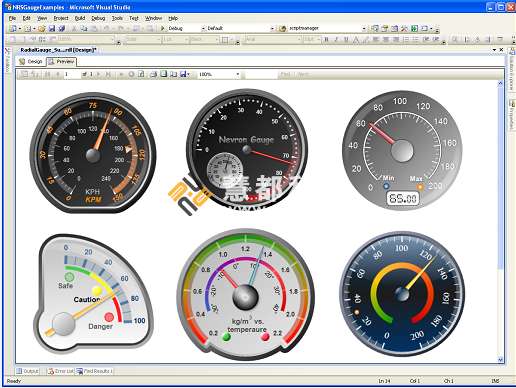Open the Solution Explorer toolbar icon
The image size is (516, 388).
pyautogui.click(x=375, y=28)
